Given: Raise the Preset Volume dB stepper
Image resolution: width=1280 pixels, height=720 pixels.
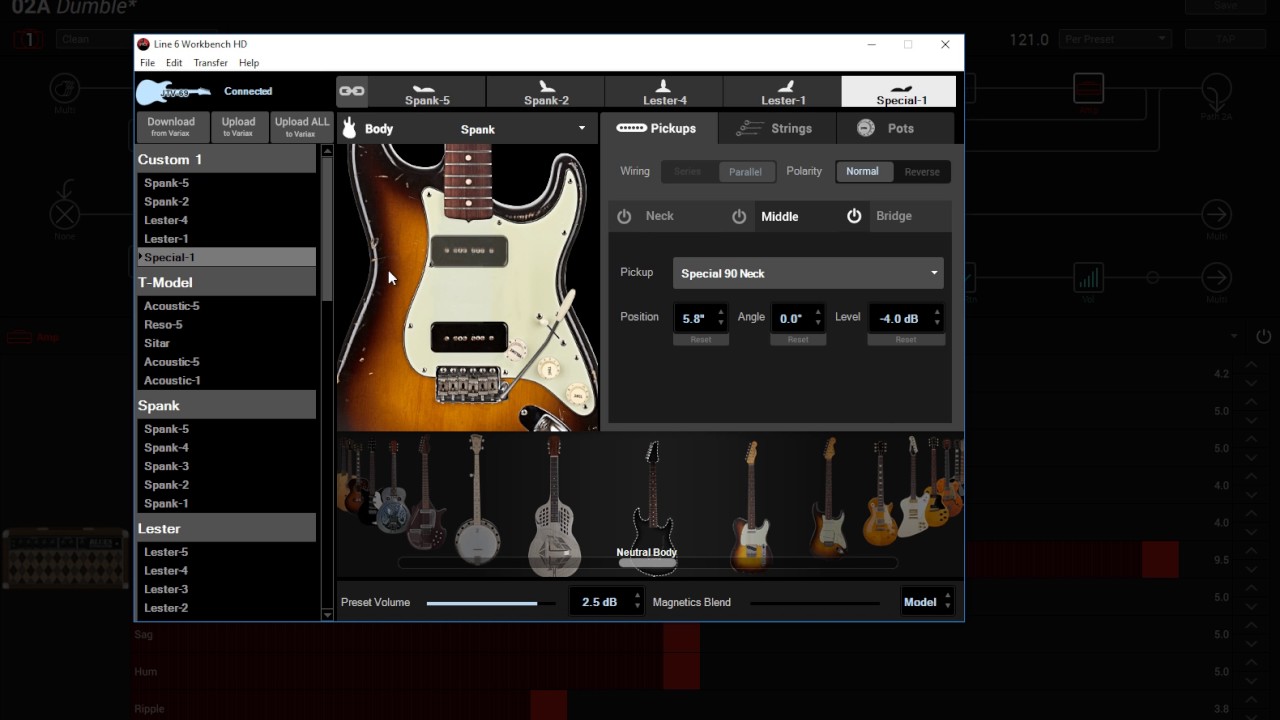Looking at the screenshot, I should 637,597.
